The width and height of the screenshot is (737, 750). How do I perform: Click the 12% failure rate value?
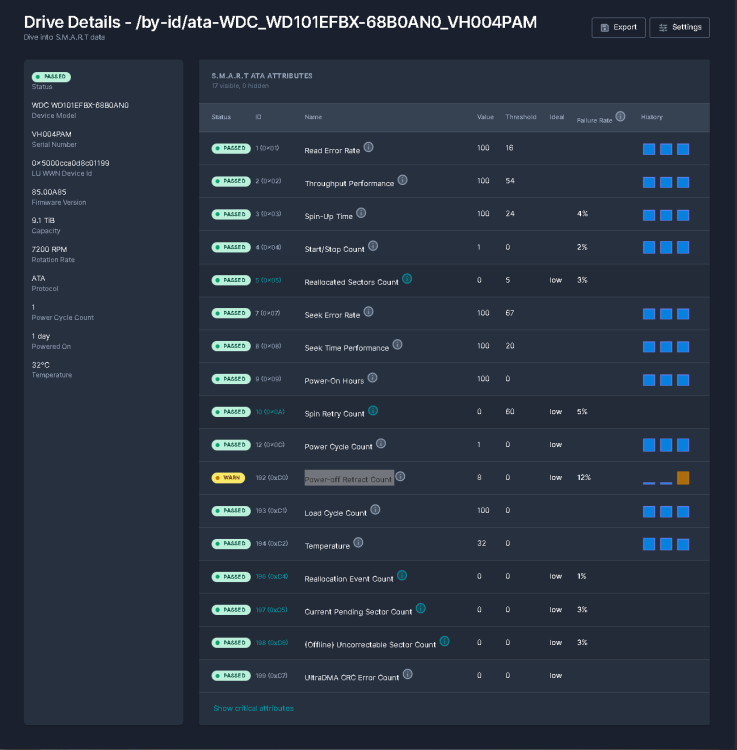click(x=584, y=477)
